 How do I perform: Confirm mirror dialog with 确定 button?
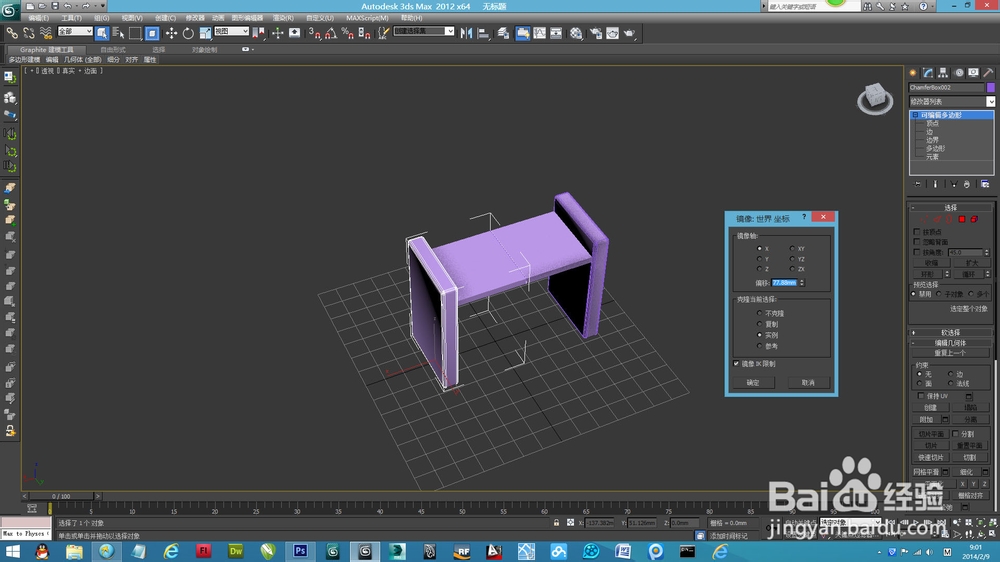coord(753,383)
